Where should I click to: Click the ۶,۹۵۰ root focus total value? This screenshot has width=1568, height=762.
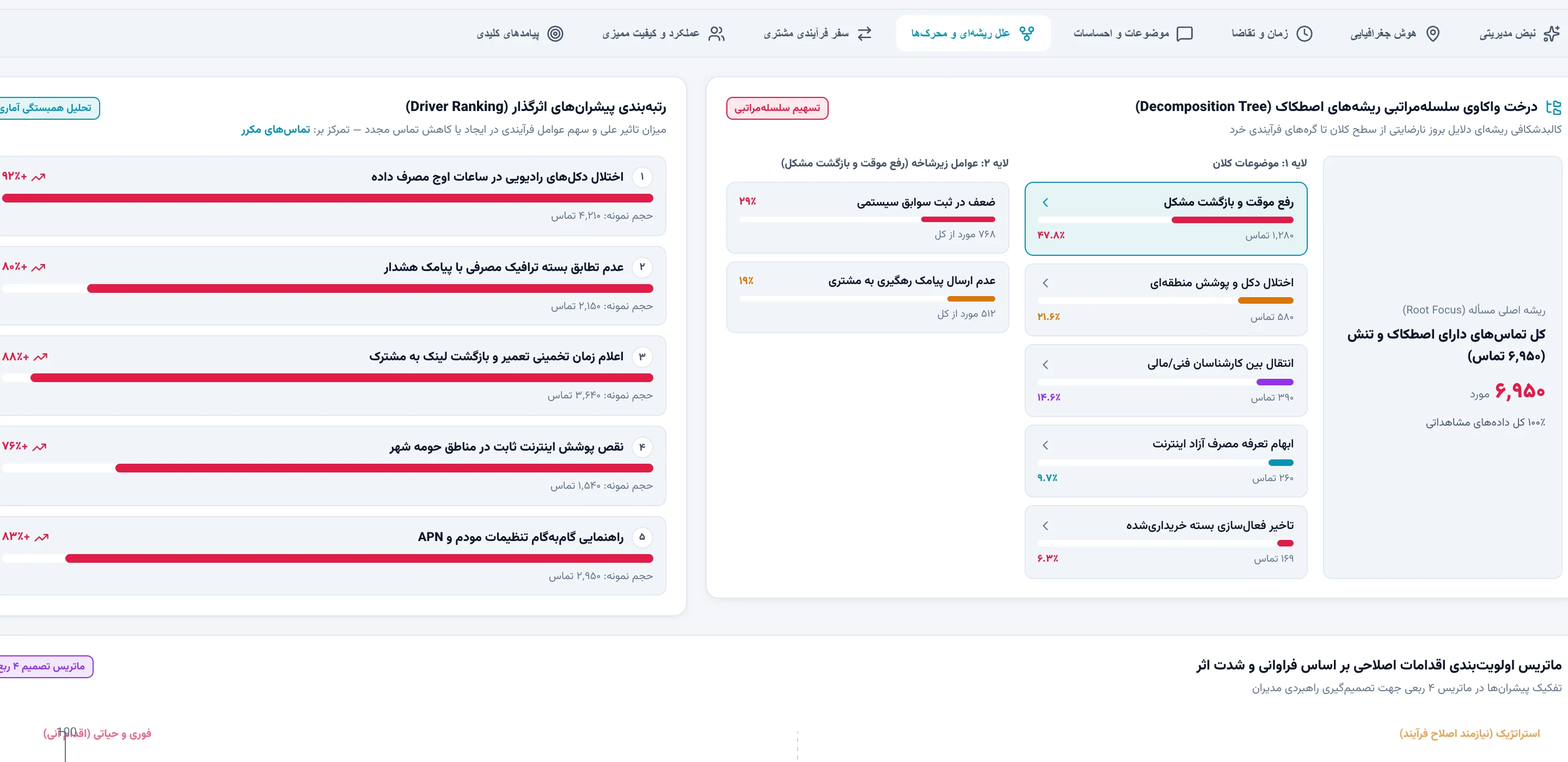point(1520,391)
